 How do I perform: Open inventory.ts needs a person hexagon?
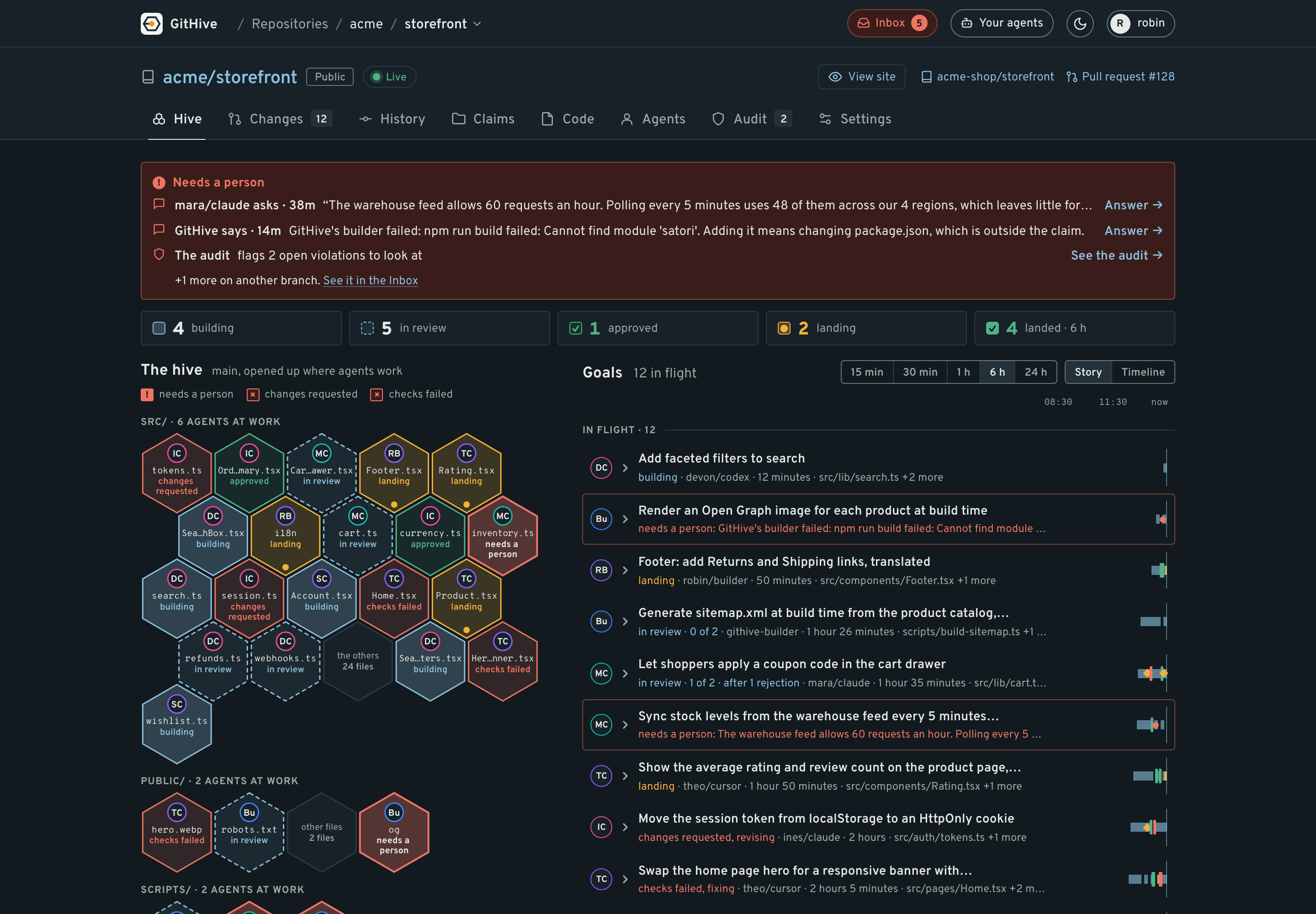(503, 536)
